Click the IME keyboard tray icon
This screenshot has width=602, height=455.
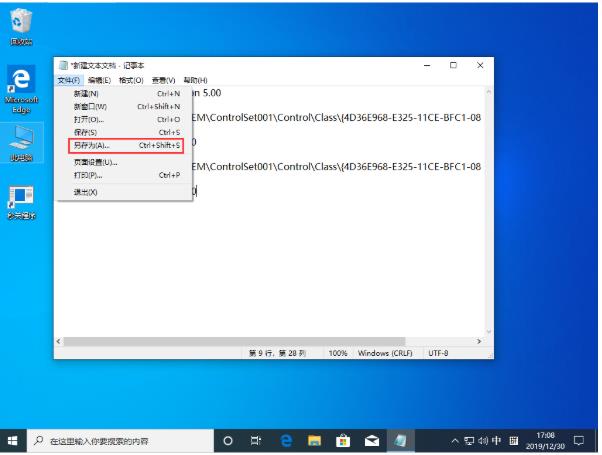(514, 441)
